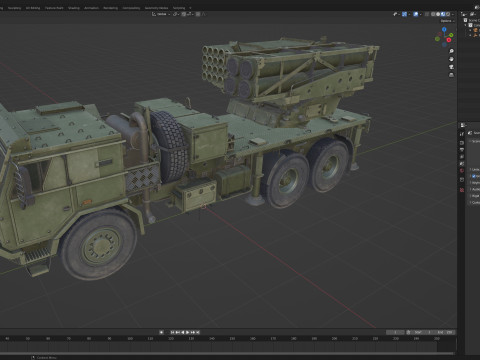The image size is (480, 360).
Task: Toggle X-ray view mode
Action: [x=427, y=14]
